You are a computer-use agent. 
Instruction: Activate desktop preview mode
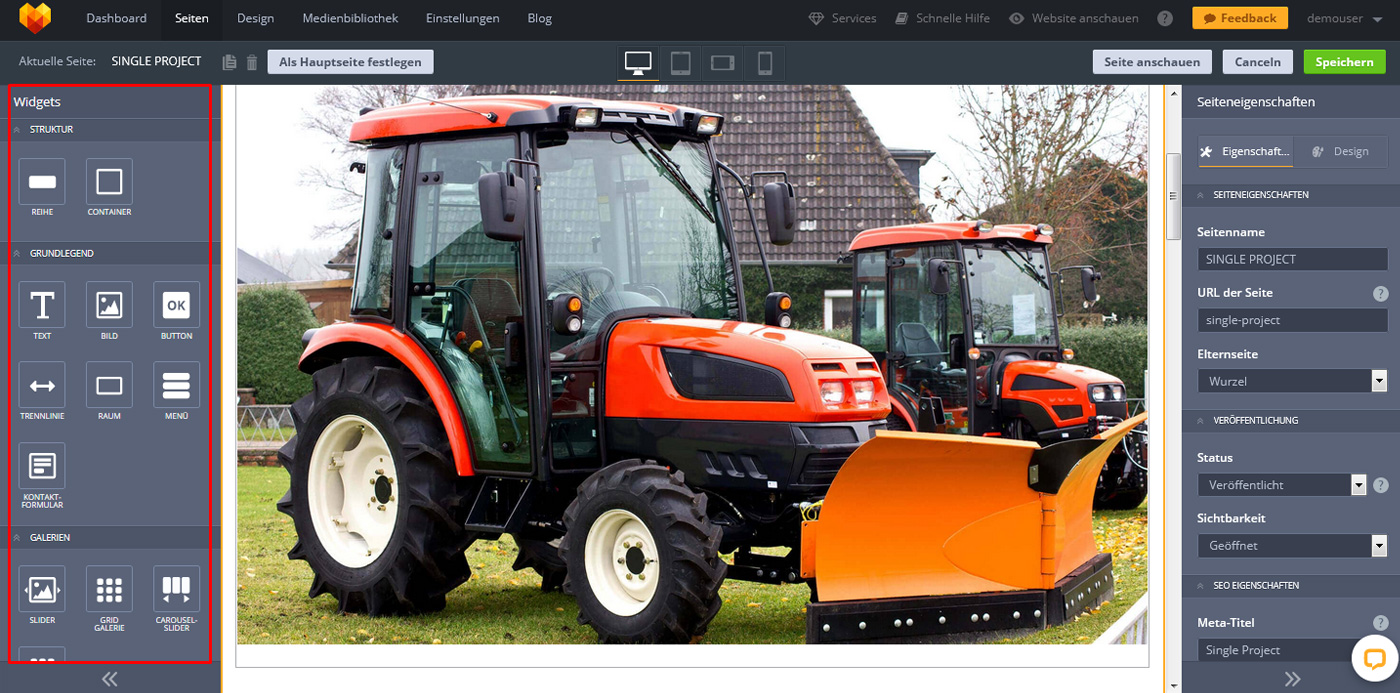(638, 63)
